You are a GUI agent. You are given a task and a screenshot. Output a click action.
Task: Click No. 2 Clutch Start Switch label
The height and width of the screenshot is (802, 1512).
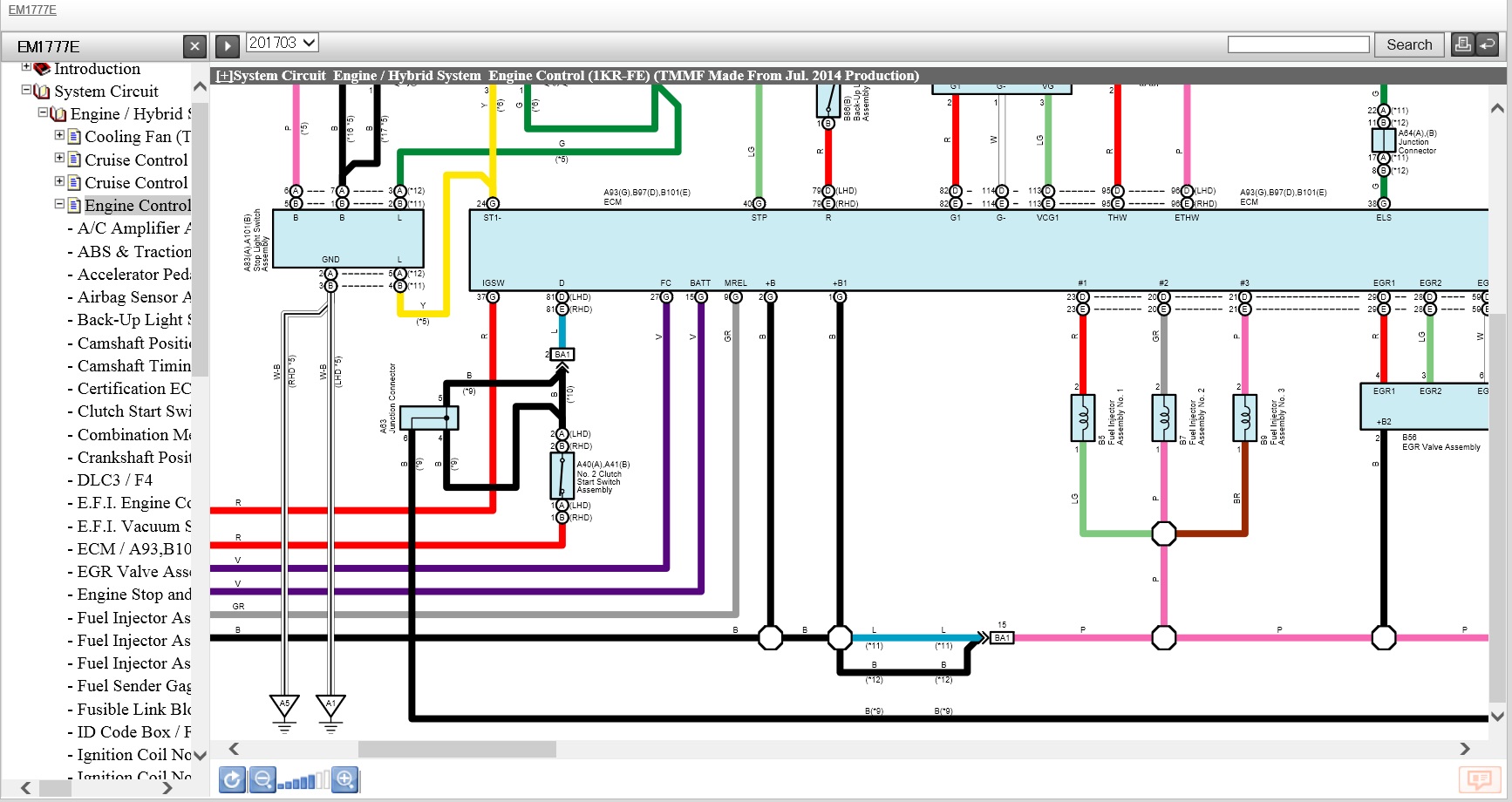click(x=603, y=478)
